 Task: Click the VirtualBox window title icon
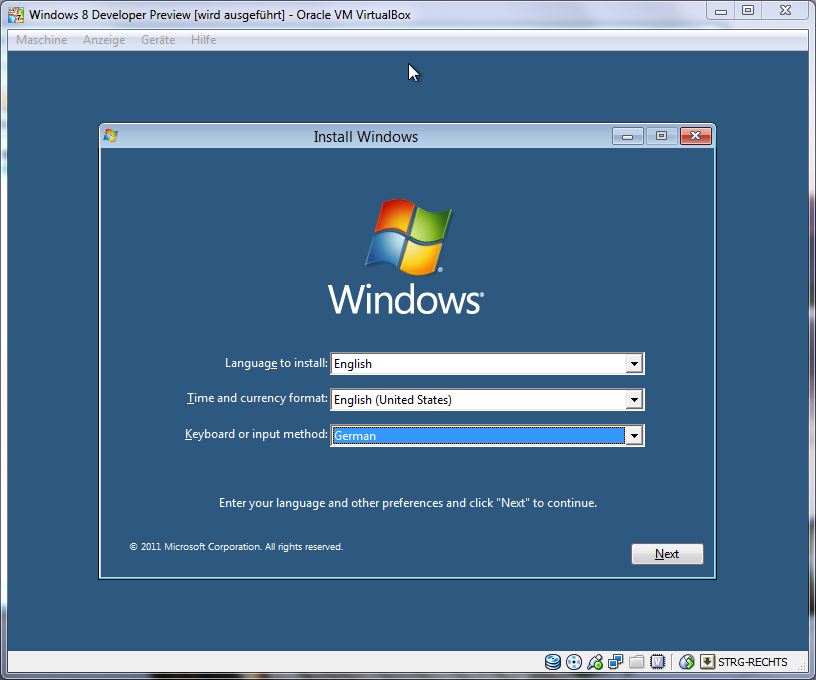(16, 15)
